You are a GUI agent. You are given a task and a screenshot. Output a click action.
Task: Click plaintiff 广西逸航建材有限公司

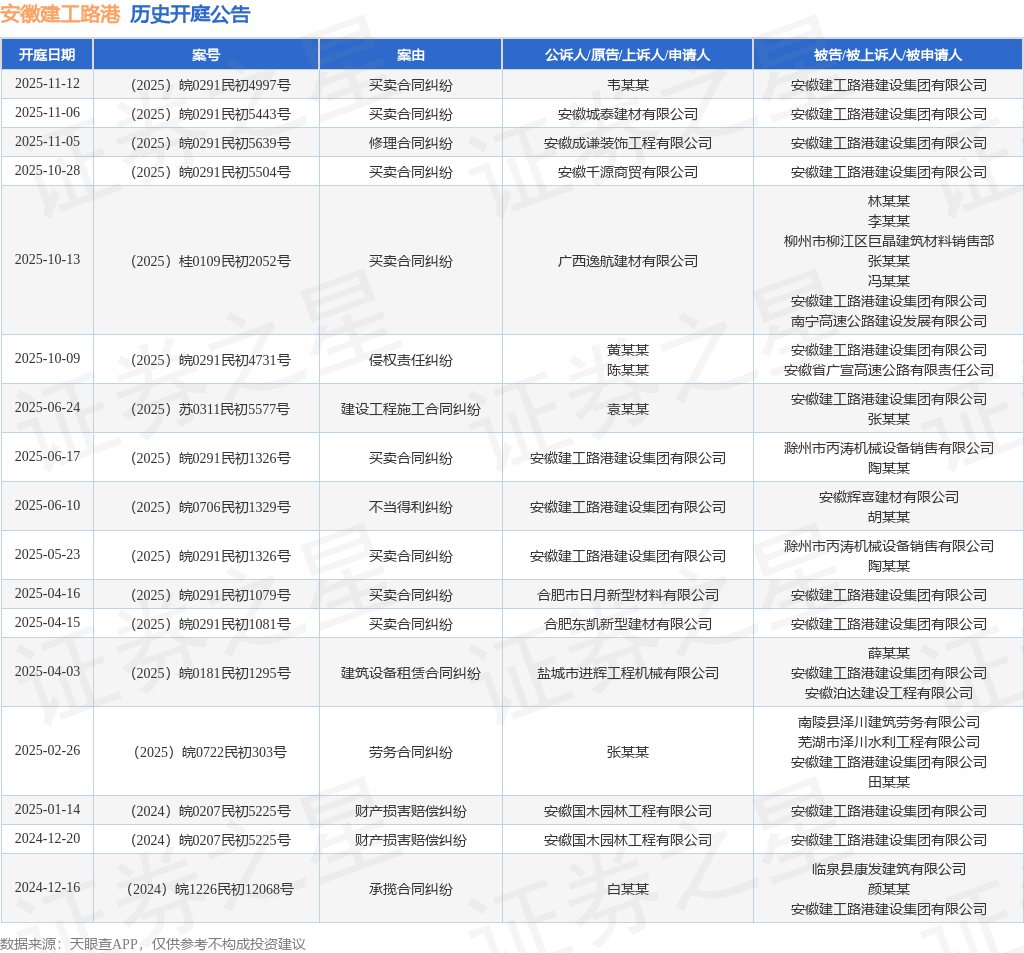click(x=628, y=261)
